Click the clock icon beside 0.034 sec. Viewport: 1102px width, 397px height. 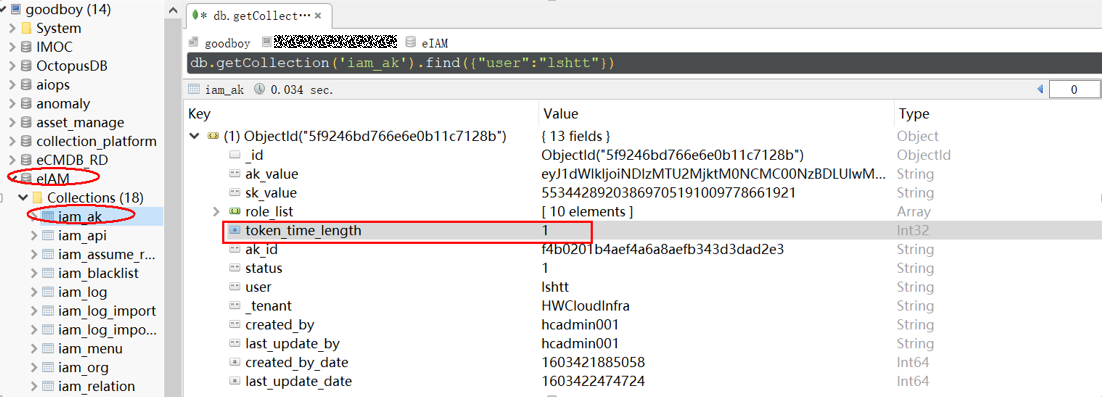pyautogui.click(x=259, y=90)
